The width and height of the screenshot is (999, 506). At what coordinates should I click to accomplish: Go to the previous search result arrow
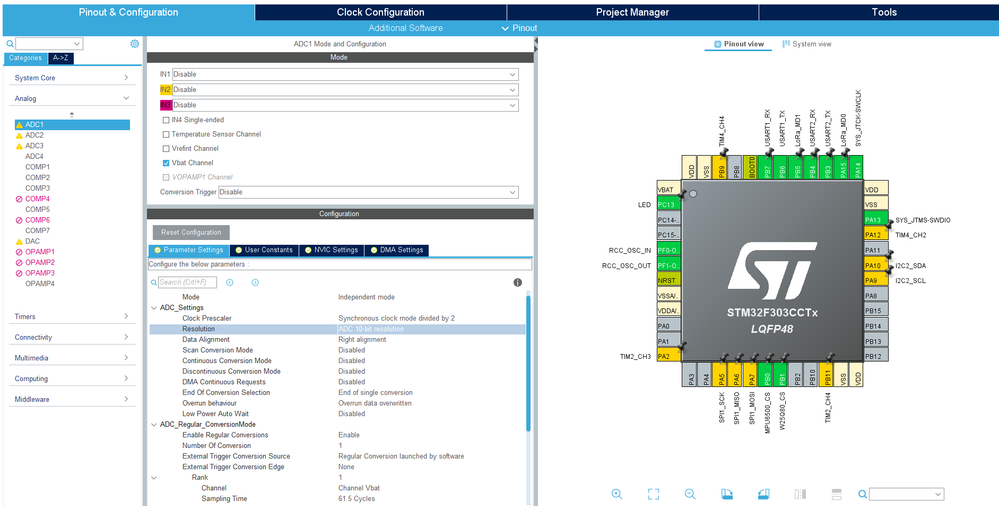pyautogui.click(x=229, y=282)
